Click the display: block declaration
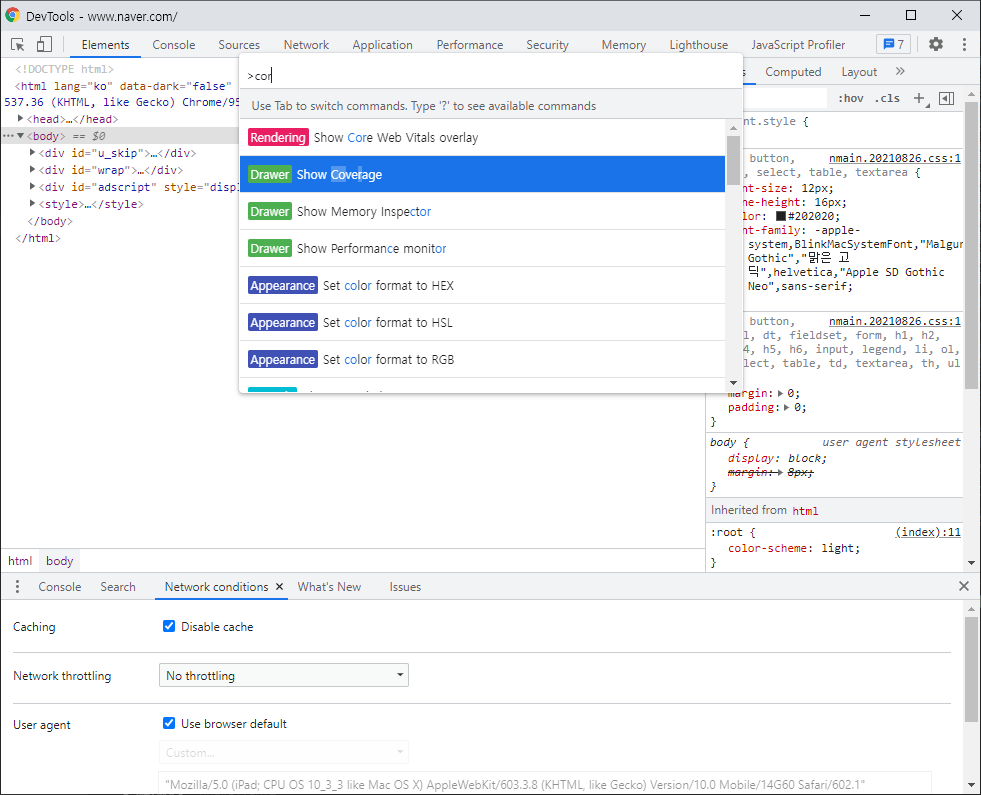The image size is (981, 795). (x=777, y=458)
